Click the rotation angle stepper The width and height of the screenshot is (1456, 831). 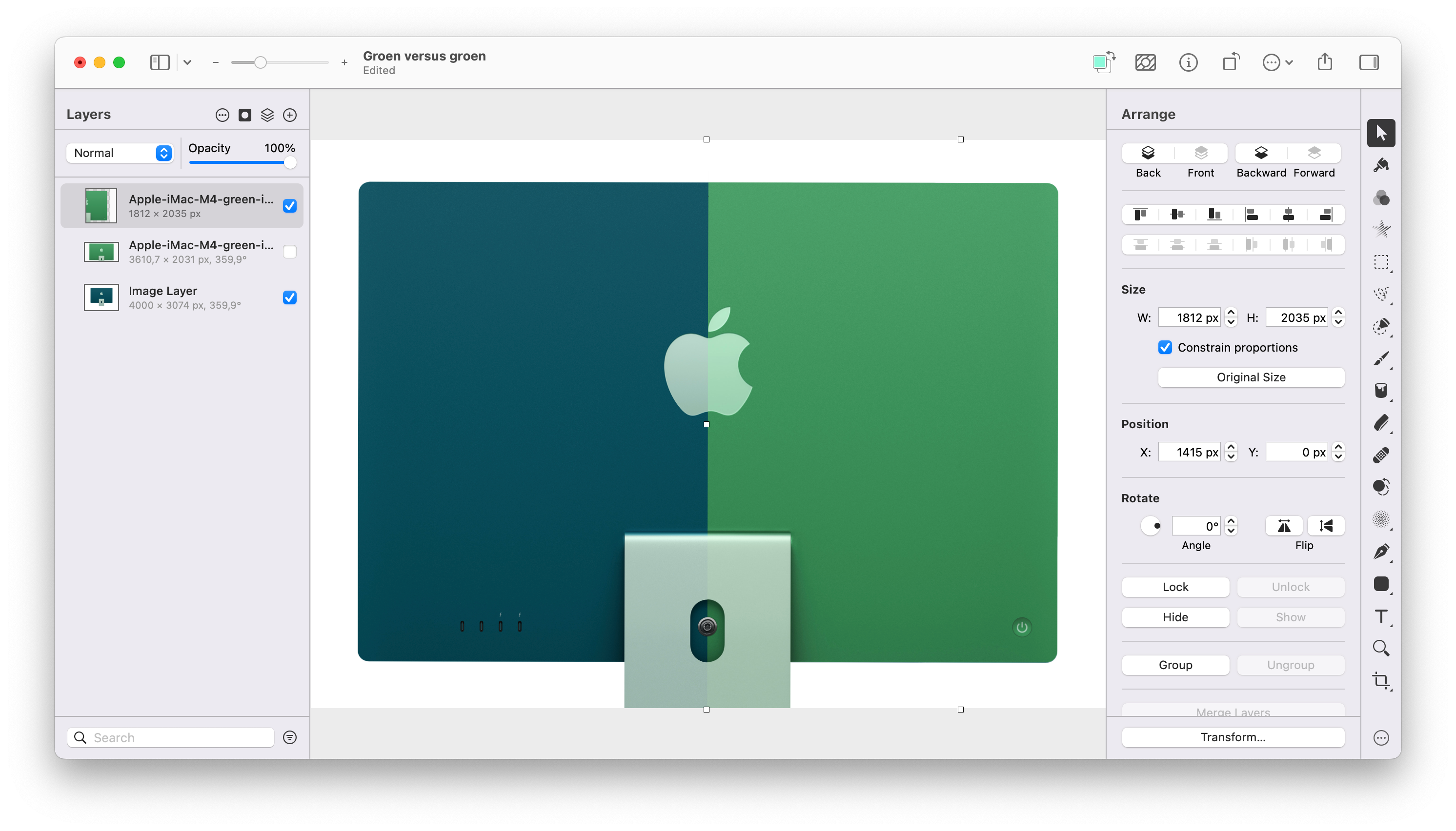1231,526
